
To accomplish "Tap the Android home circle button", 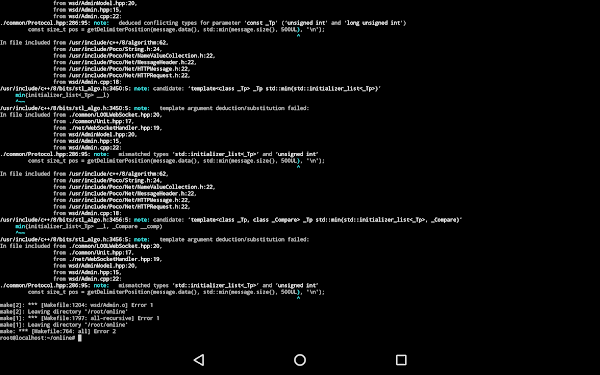I will point(300,360).
